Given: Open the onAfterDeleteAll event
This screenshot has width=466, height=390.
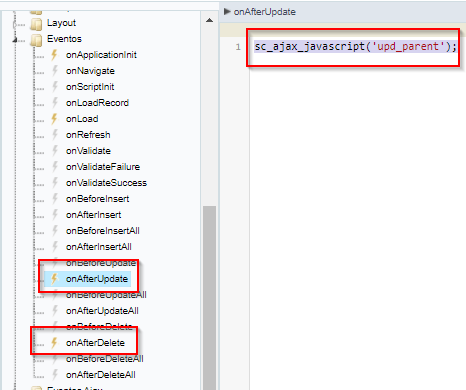Looking at the screenshot, I should tap(101, 375).
